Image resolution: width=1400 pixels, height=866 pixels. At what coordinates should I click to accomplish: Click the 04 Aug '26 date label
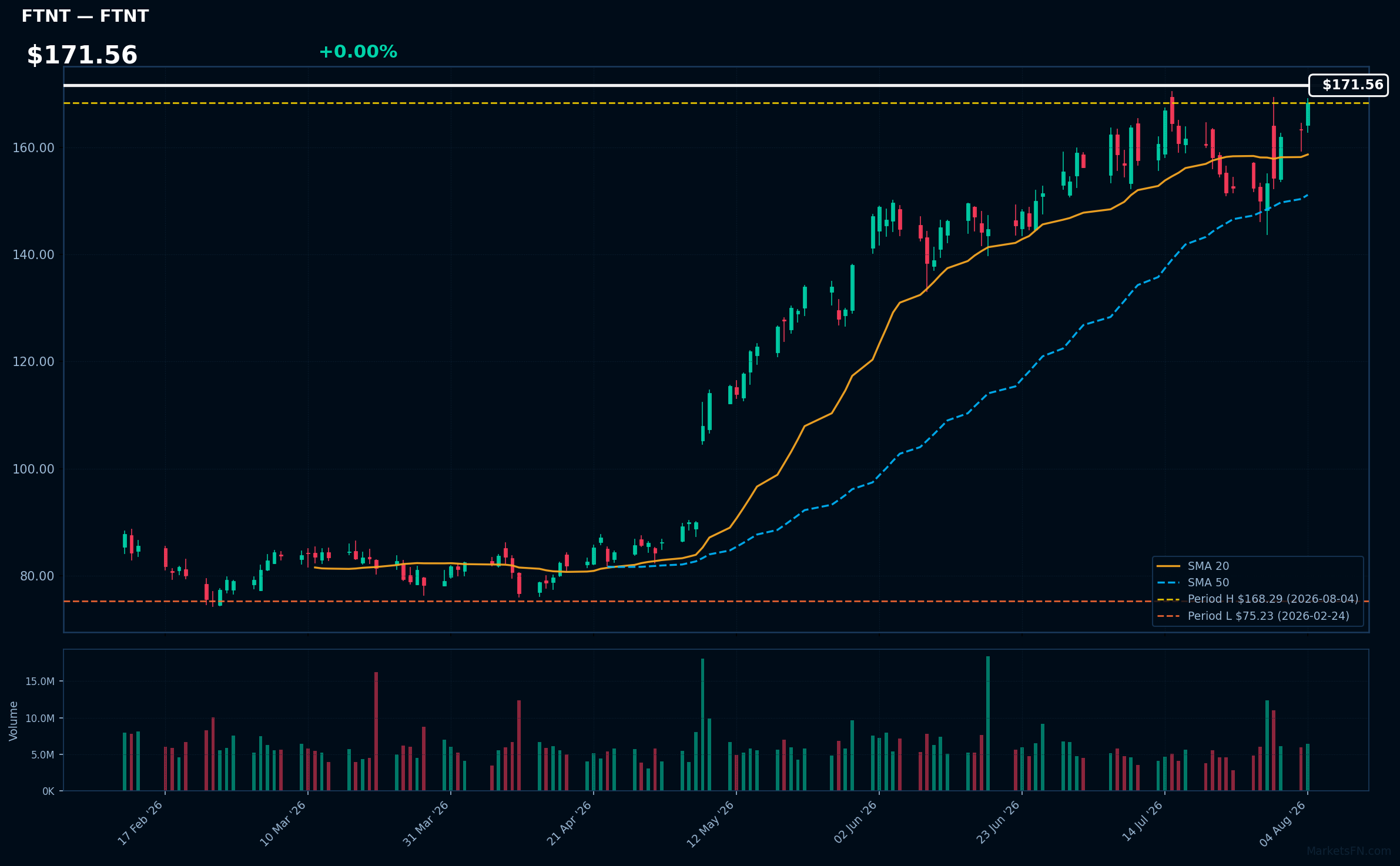1282,823
